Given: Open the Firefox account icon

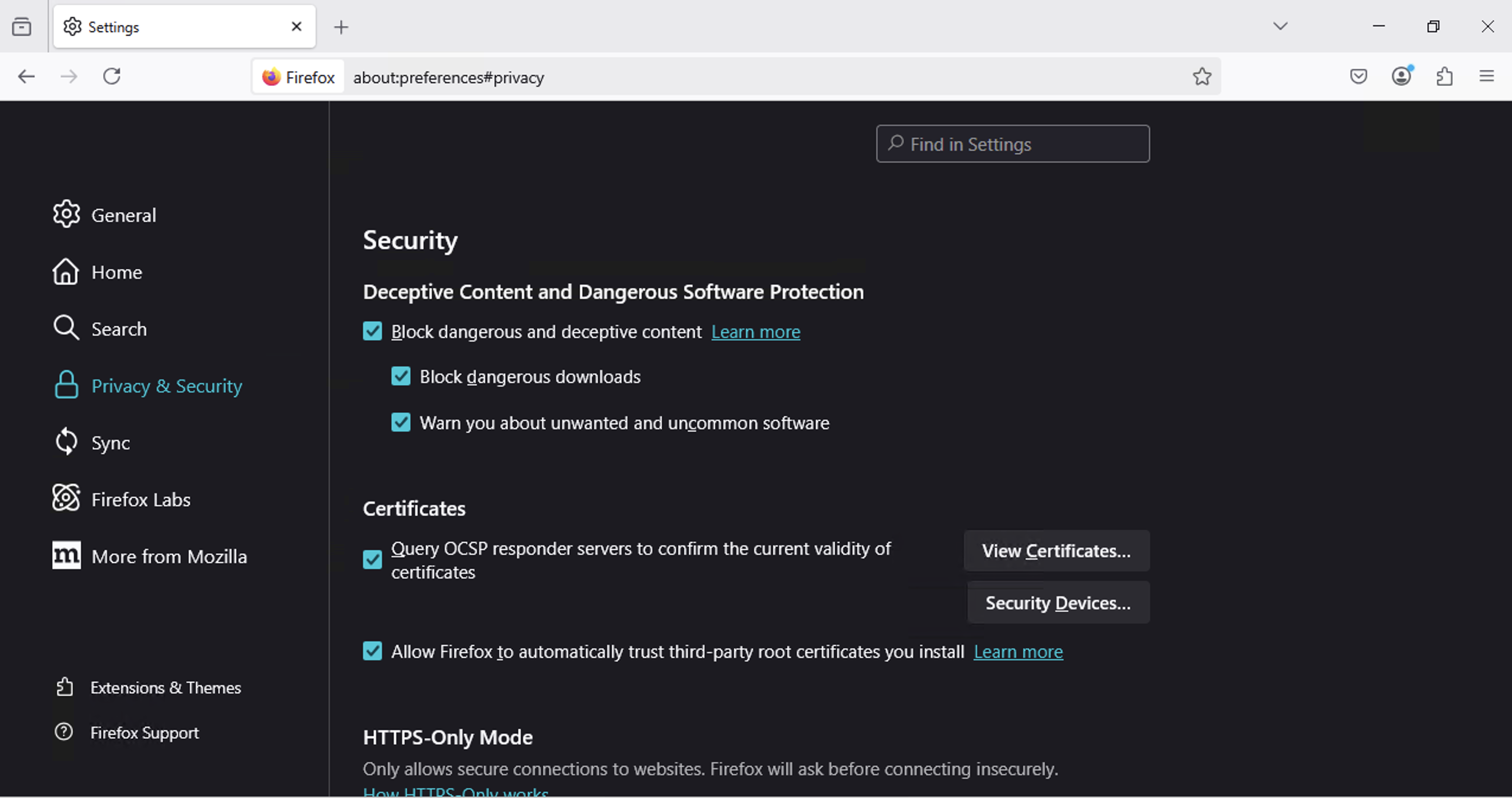Looking at the screenshot, I should [1401, 76].
